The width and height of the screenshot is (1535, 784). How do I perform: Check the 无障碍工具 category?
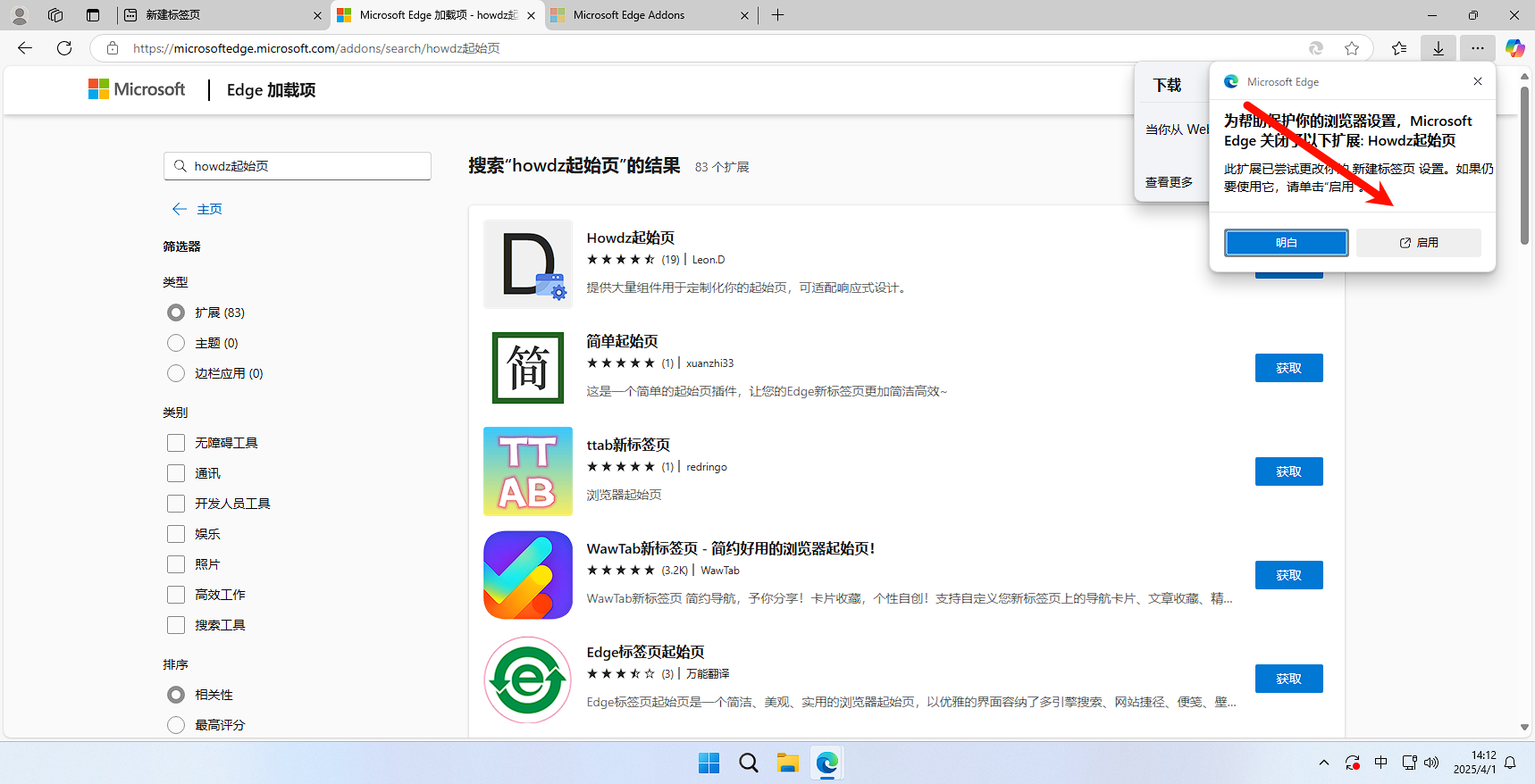pos(176,443)
